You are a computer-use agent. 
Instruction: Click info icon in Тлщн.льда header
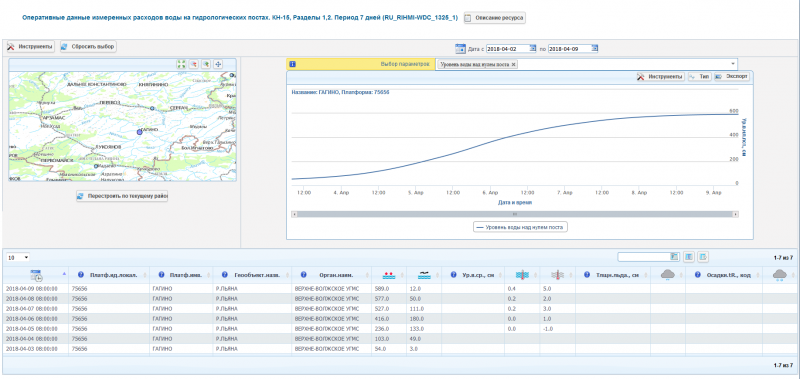[587, 275]
